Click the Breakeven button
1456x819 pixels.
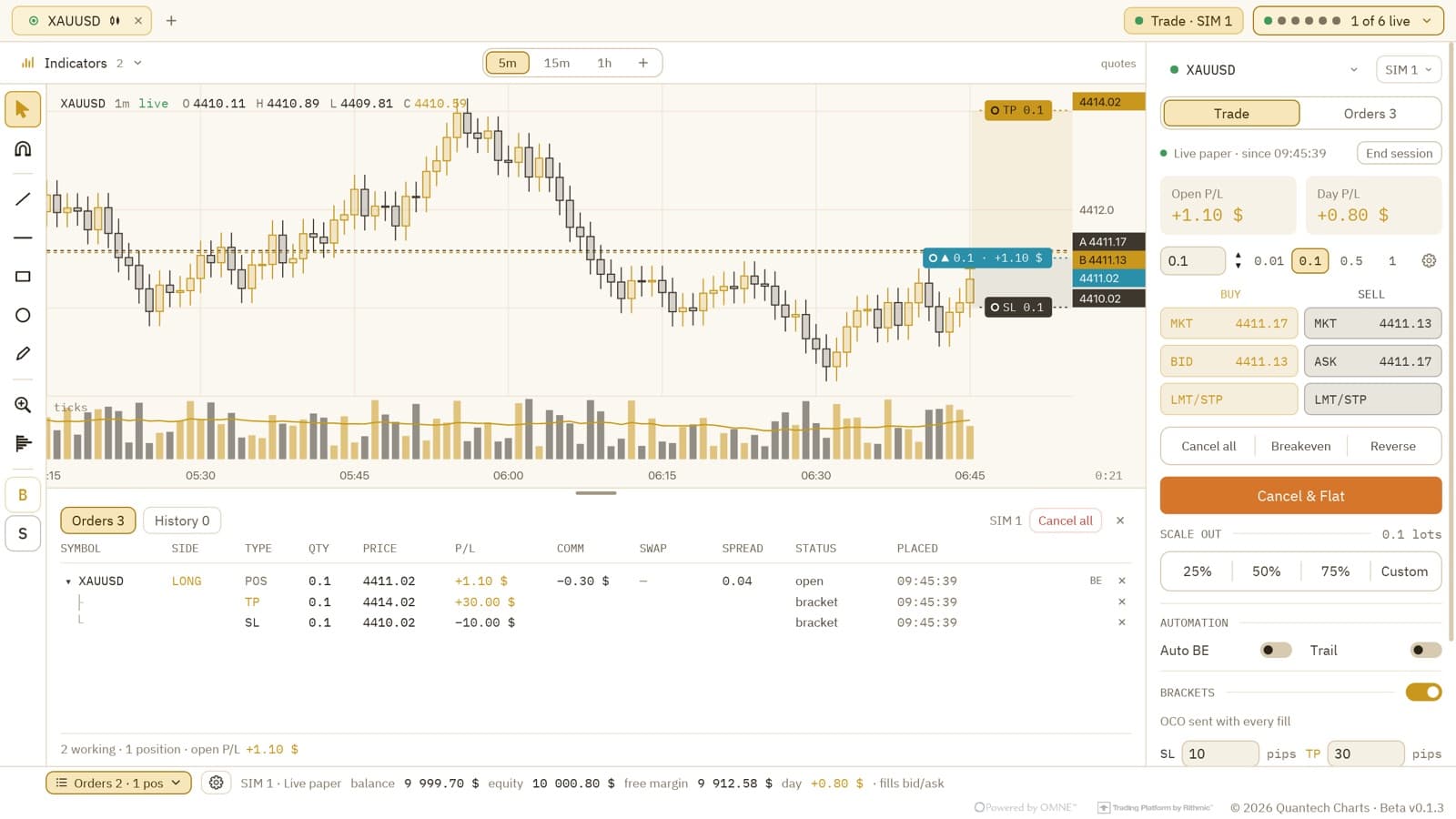(x=1300, y=446)
